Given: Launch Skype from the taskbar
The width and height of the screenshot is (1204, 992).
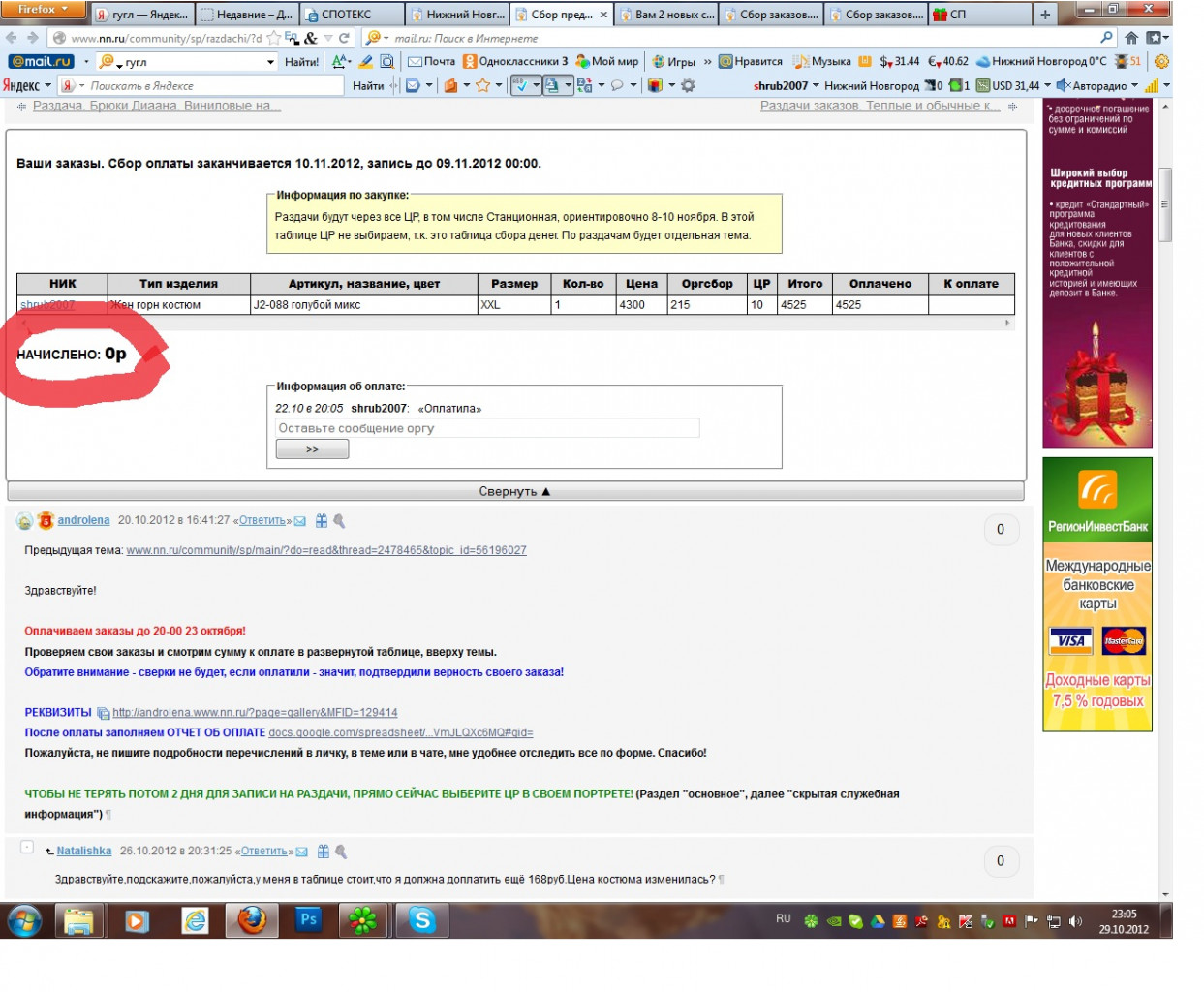Looking at the screenshot, I should point(422,920).
